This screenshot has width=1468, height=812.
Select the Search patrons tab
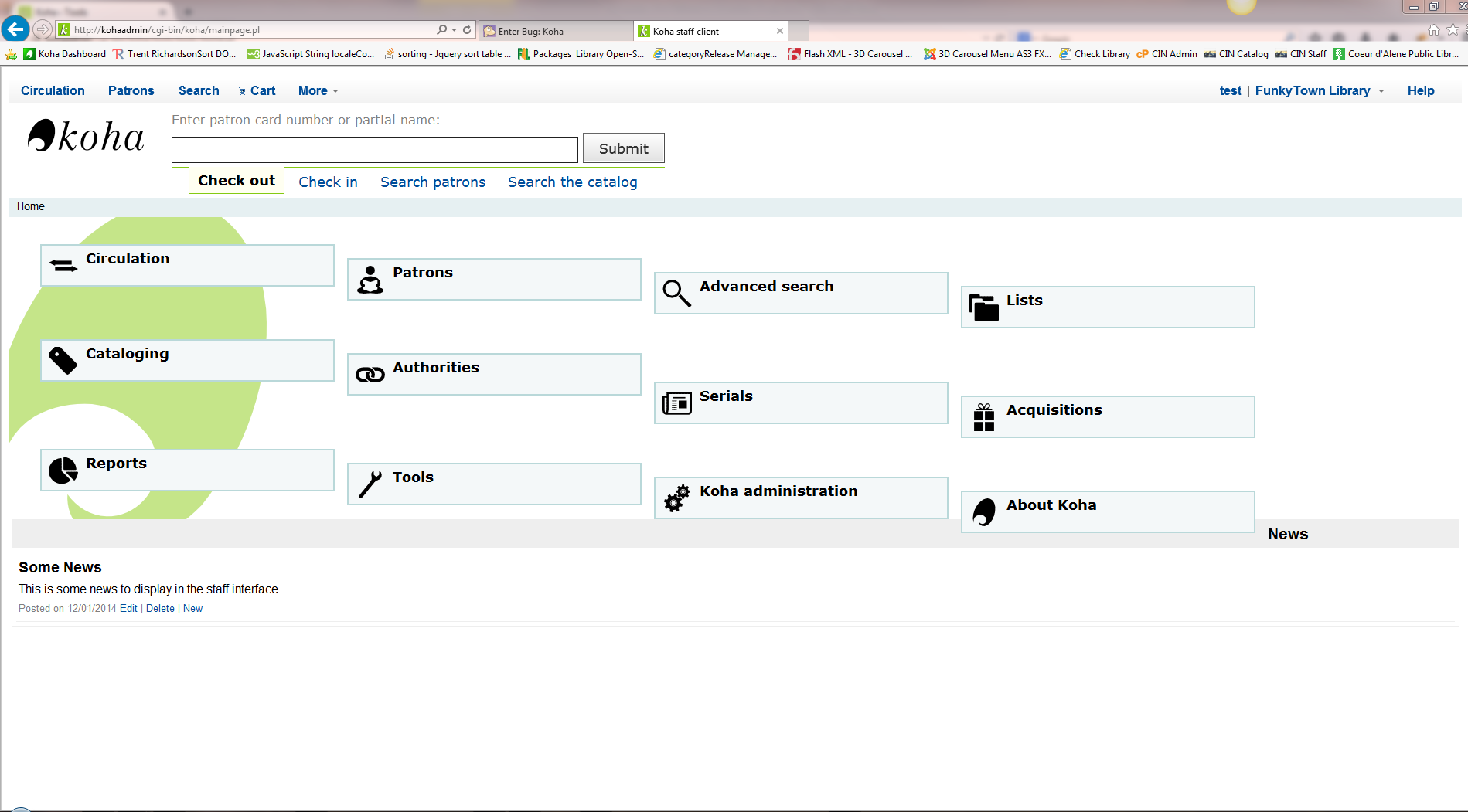tap(433, 182)
